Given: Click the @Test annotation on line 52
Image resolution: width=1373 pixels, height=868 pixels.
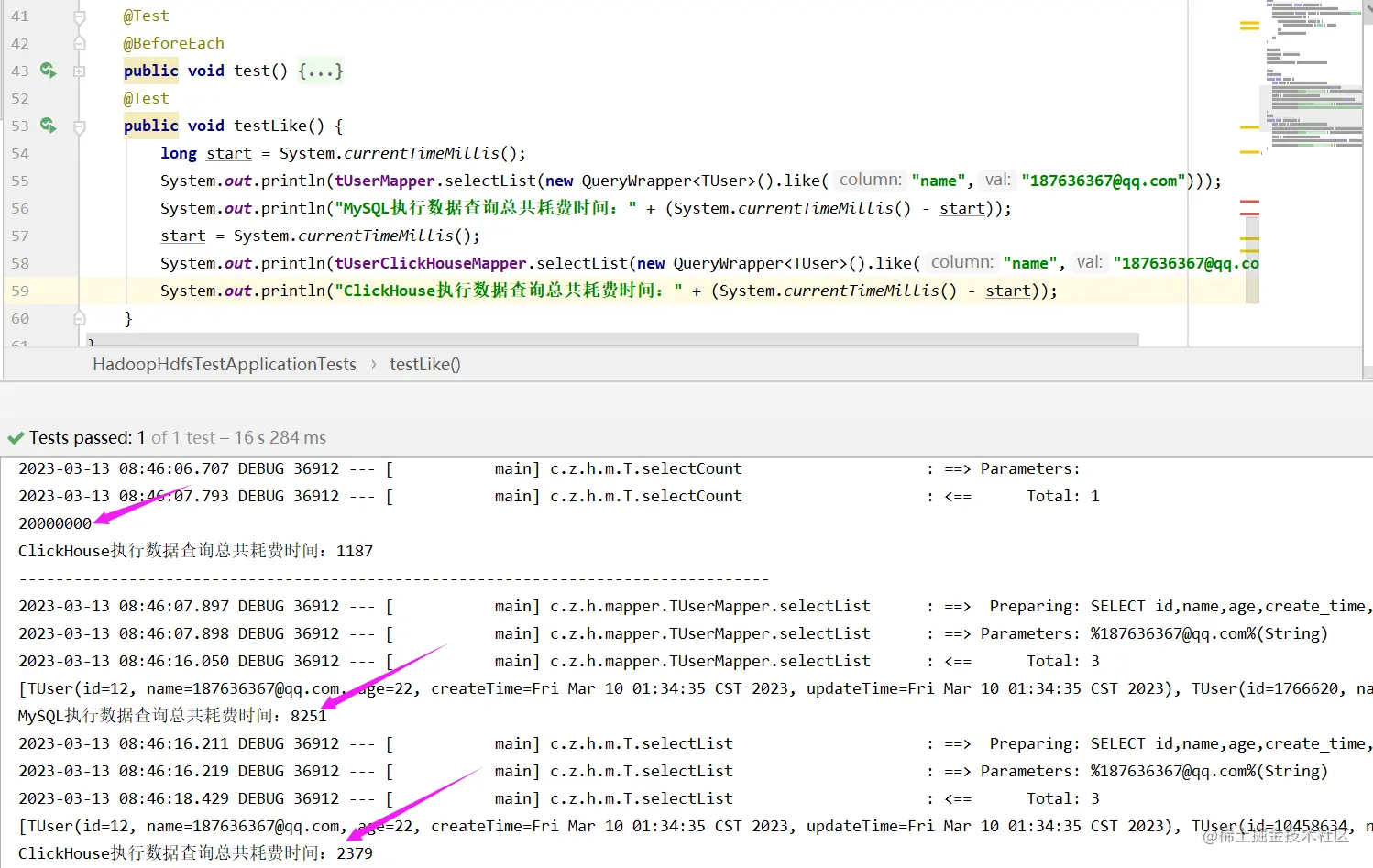Looking at the screenshot, I should (147, 98).
